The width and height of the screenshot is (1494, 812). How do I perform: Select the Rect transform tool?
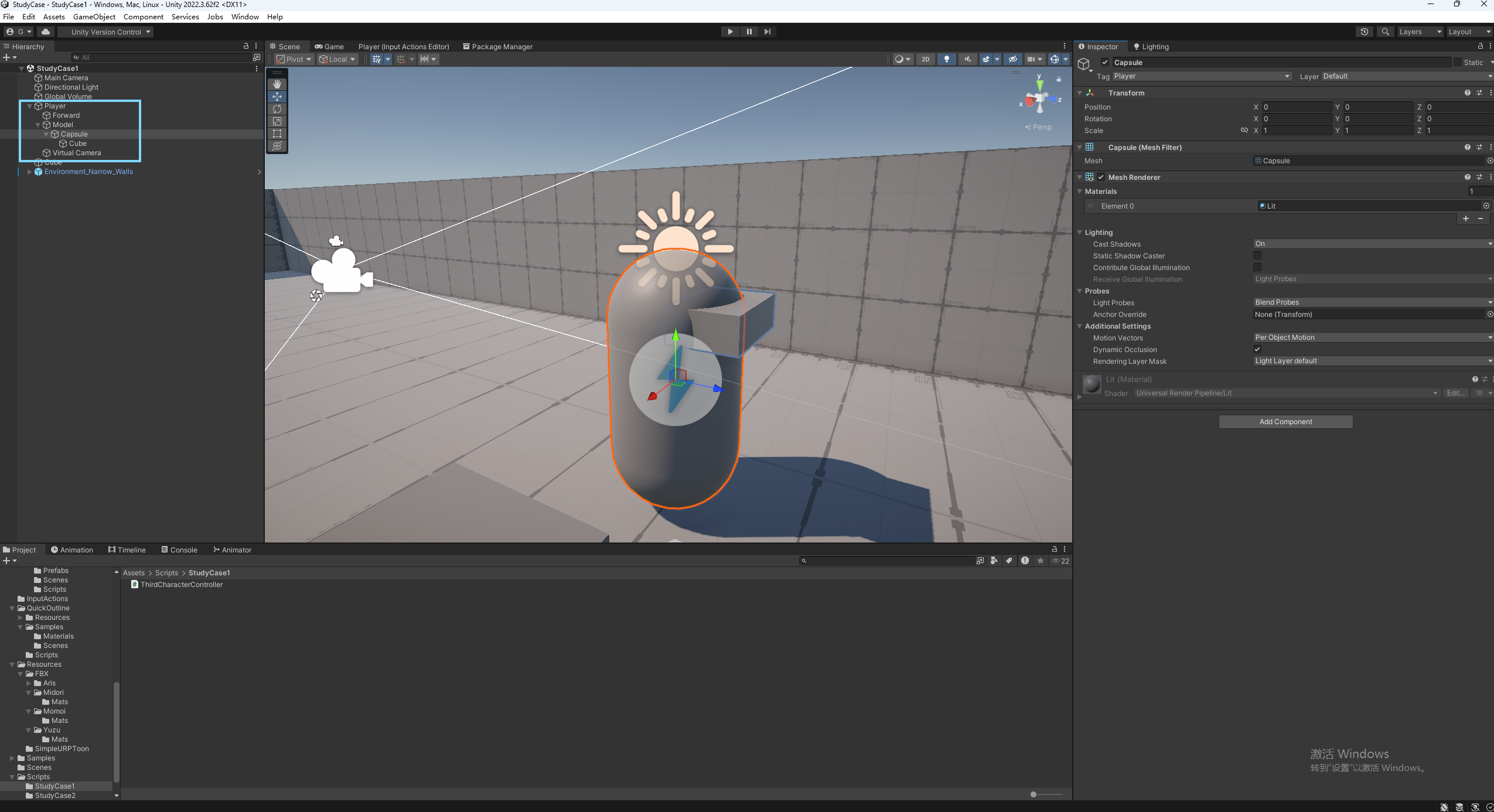[277, 134]
